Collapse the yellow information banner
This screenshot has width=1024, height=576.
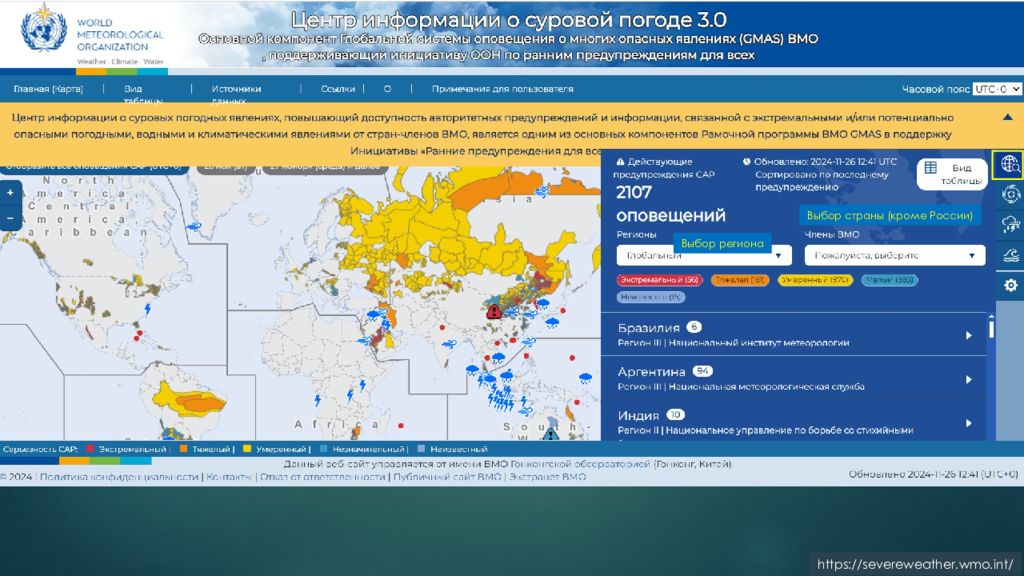pos(1008,118)
